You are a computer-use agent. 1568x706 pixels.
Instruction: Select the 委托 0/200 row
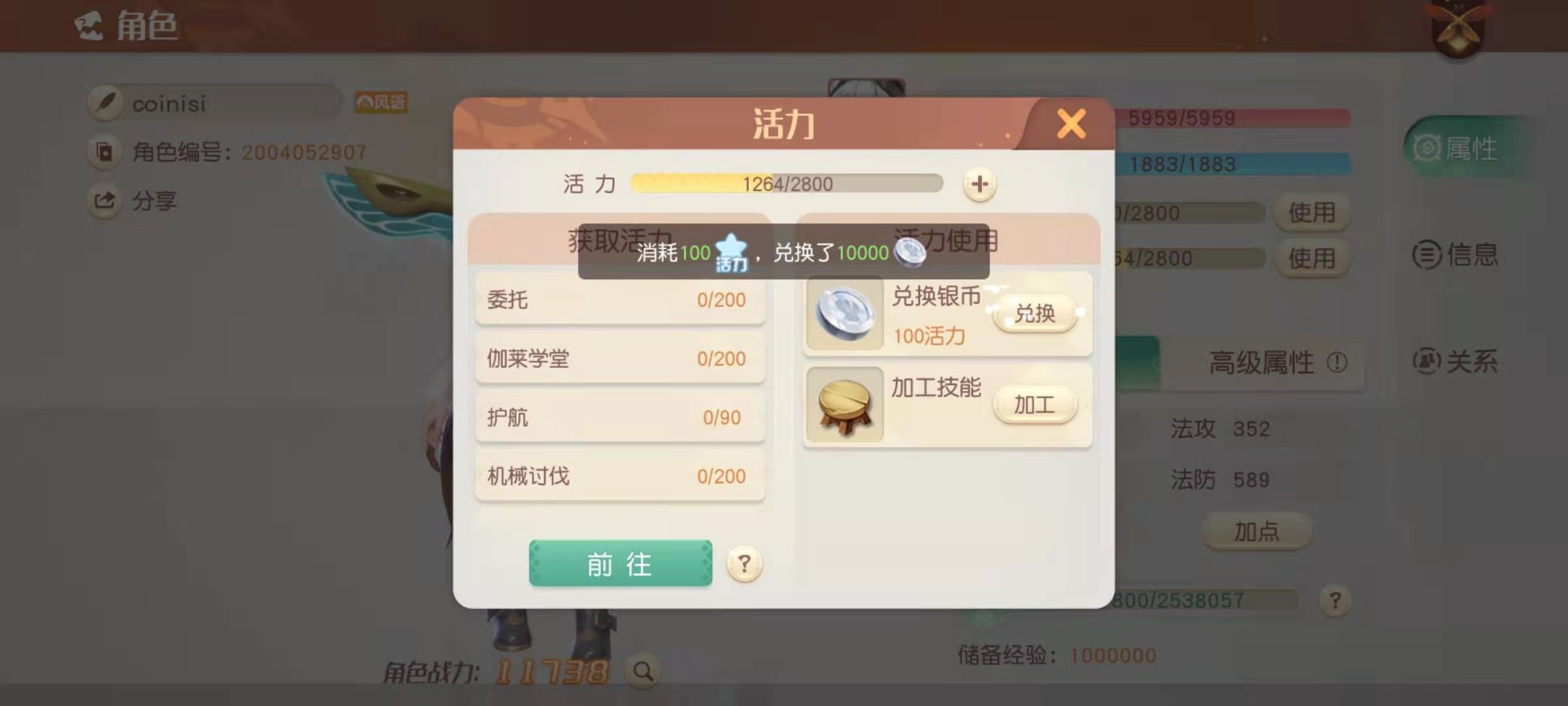(x=620, y=299)
